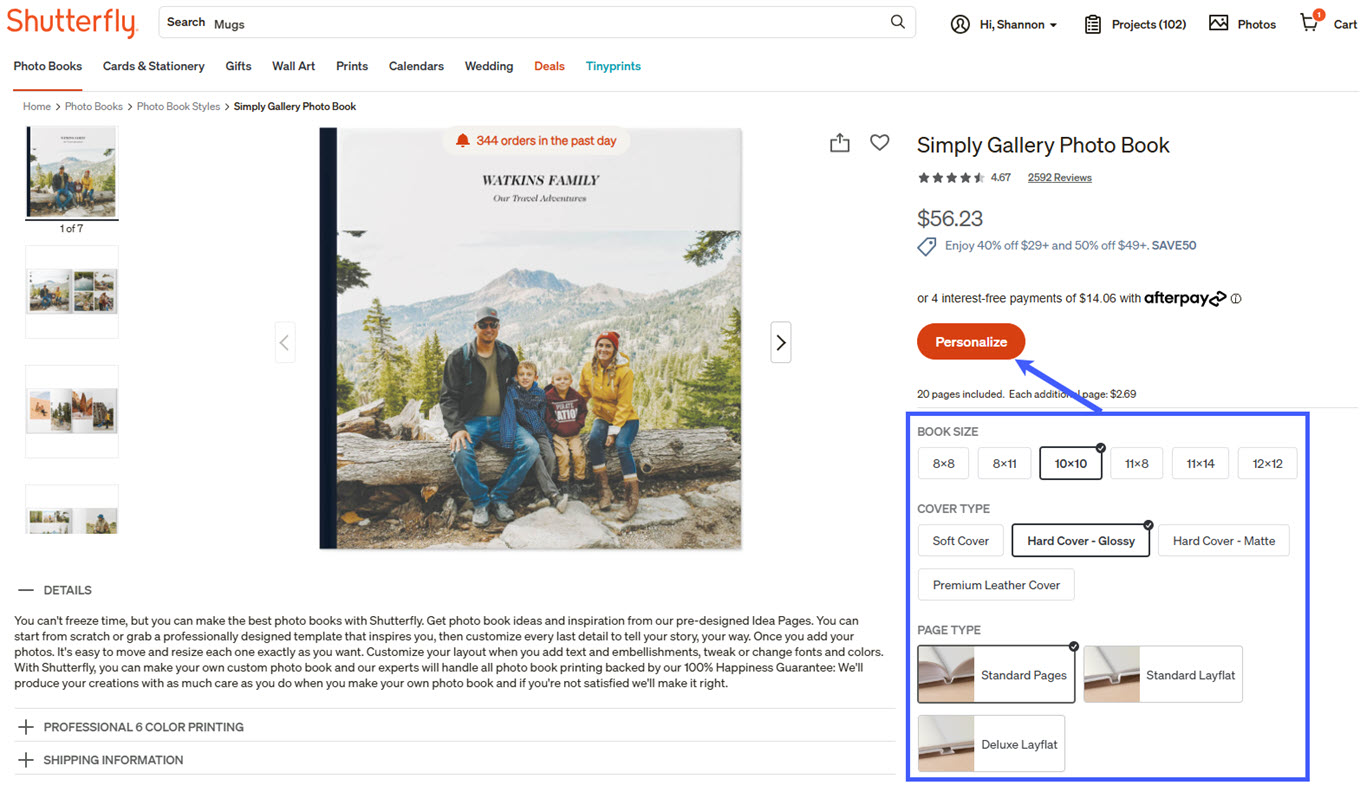Open the 2592 Reviews link
This screenshot has height=792, width=1360.
coord(1059,178)
